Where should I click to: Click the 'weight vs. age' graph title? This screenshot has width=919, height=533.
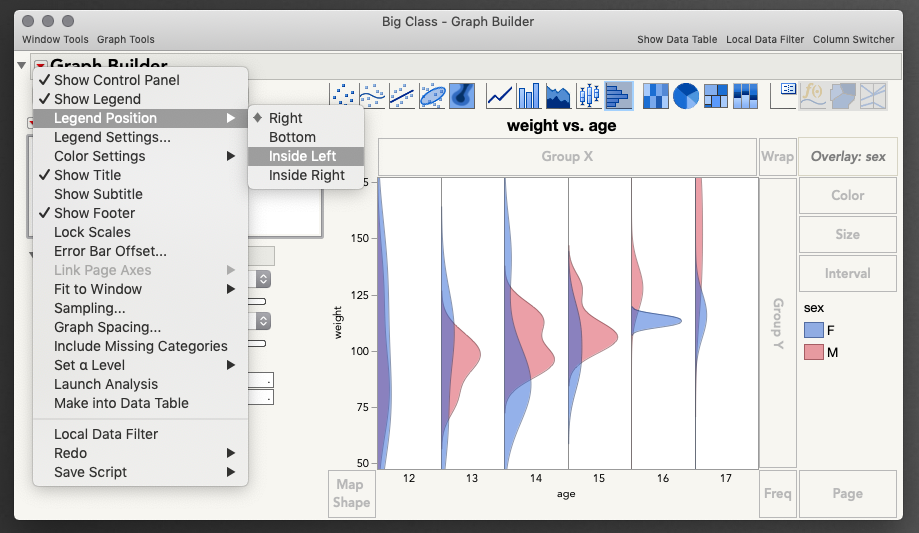pos(561,125)
